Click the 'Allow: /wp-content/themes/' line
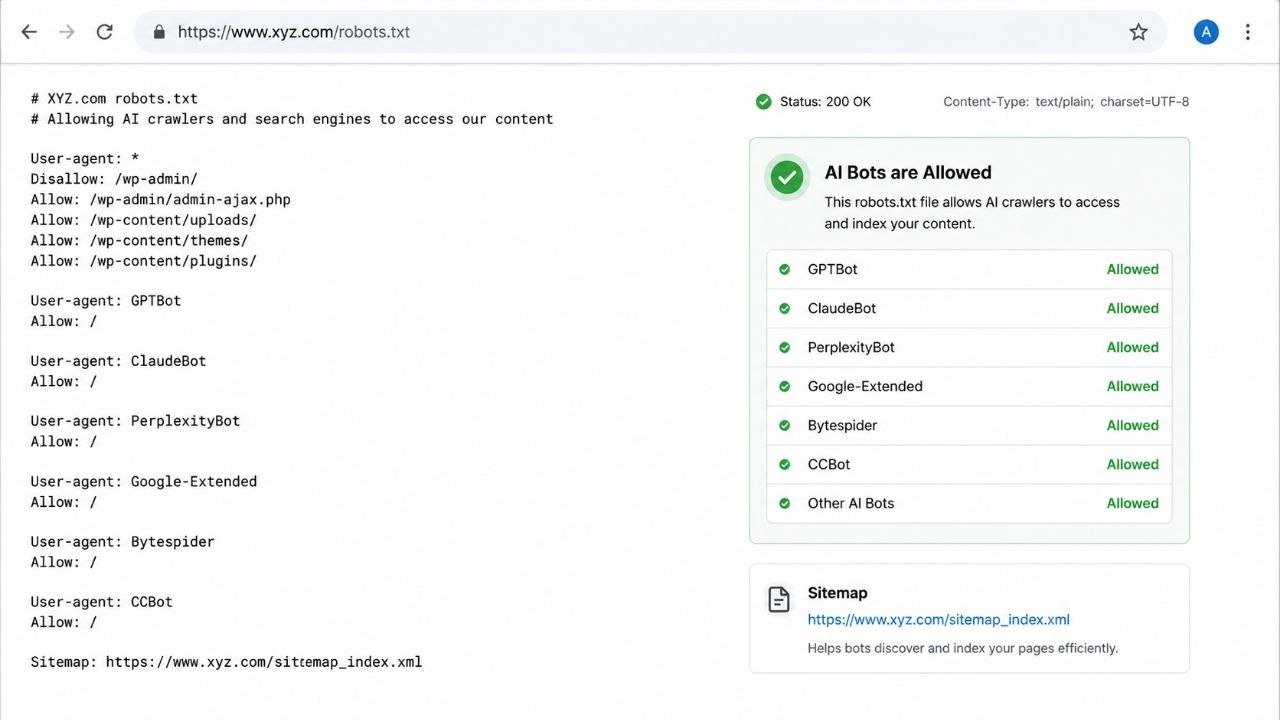Viewport: 1280px width, 720px height. (x=139, y=240)
